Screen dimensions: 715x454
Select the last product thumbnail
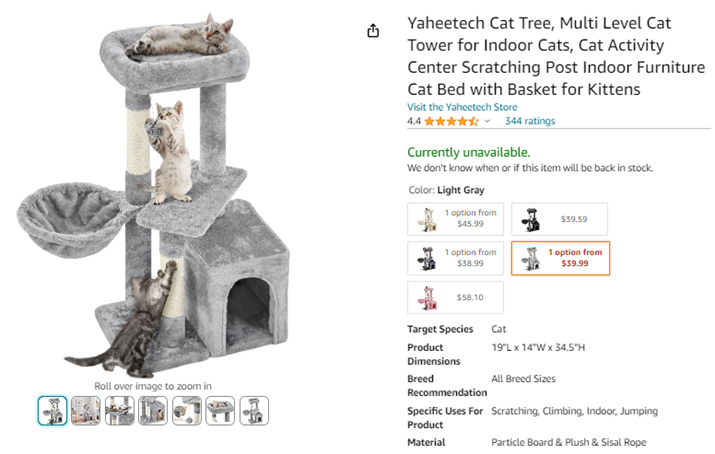pos(254,410)
